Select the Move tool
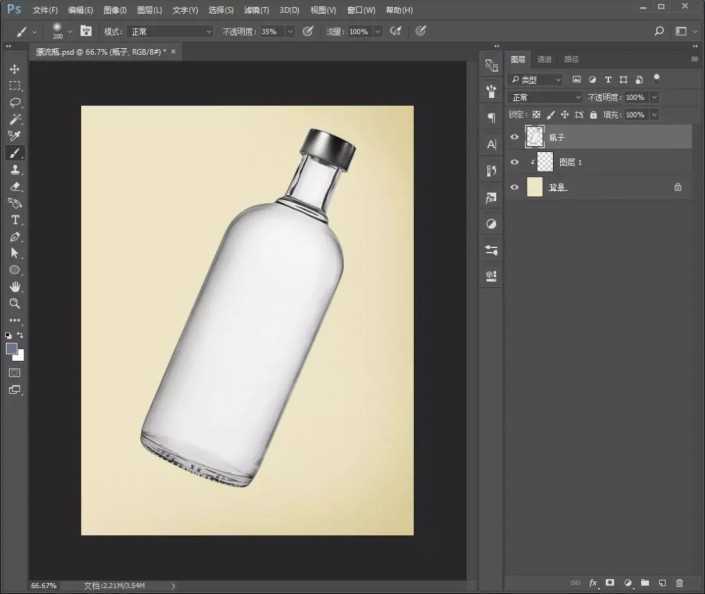Image resolution: width=705 pixels, height=594 pixels. 15,69
